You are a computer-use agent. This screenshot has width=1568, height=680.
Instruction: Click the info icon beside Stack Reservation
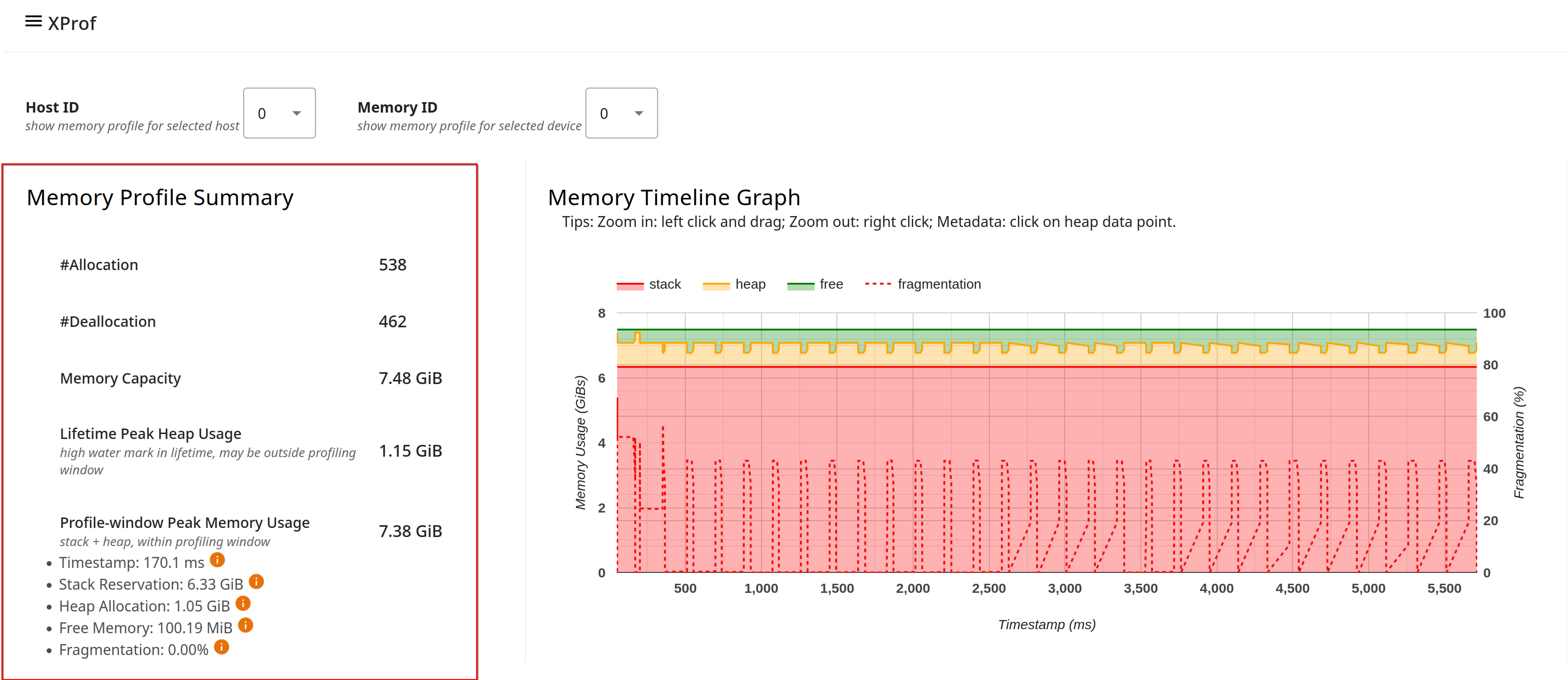tap(256, 582)
